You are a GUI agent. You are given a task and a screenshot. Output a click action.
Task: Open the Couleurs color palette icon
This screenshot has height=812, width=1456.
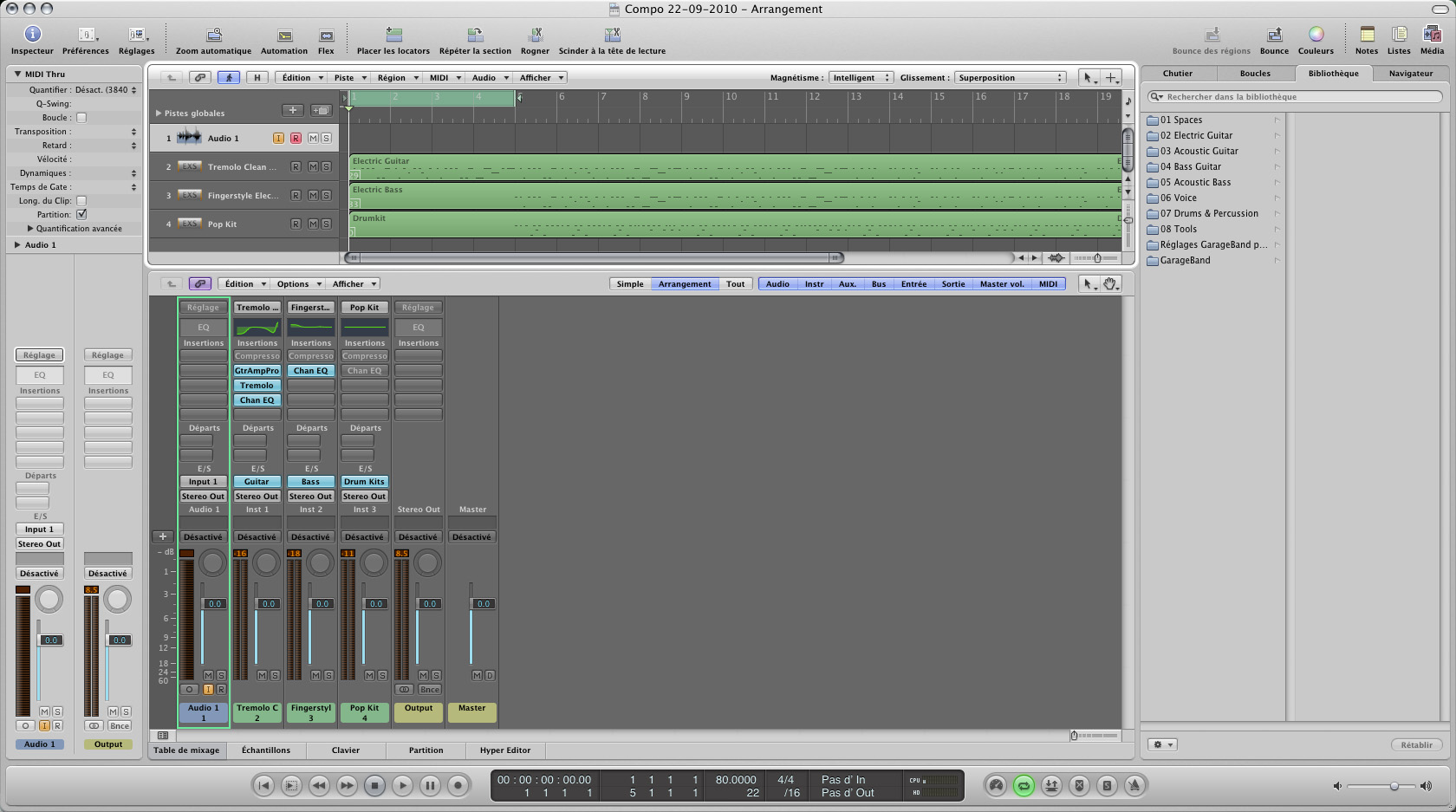pyautogui.click(x=1316, y=35)
